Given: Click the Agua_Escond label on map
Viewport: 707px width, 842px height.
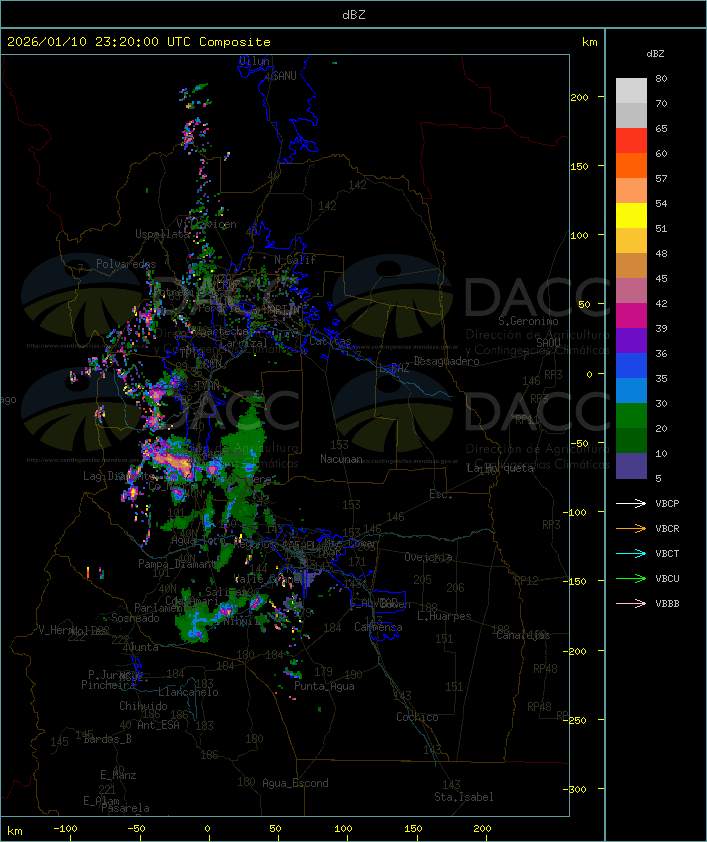Looking at the screenshot, I should click(x=295, y=783).
